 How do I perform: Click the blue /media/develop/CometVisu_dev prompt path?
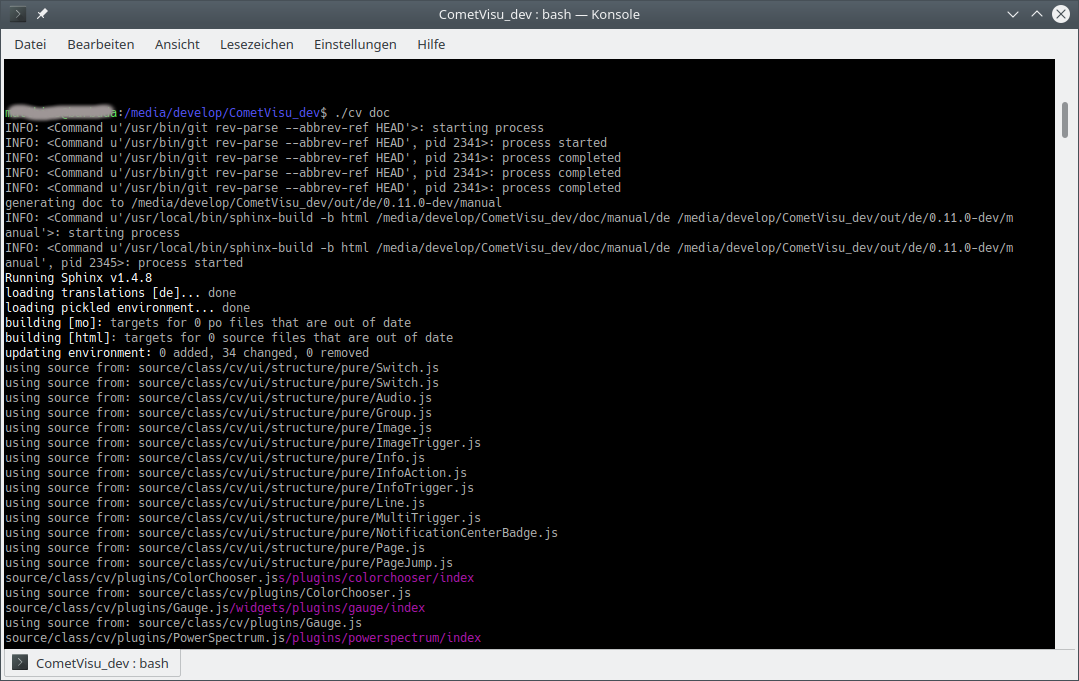click(x=222, y=113)
